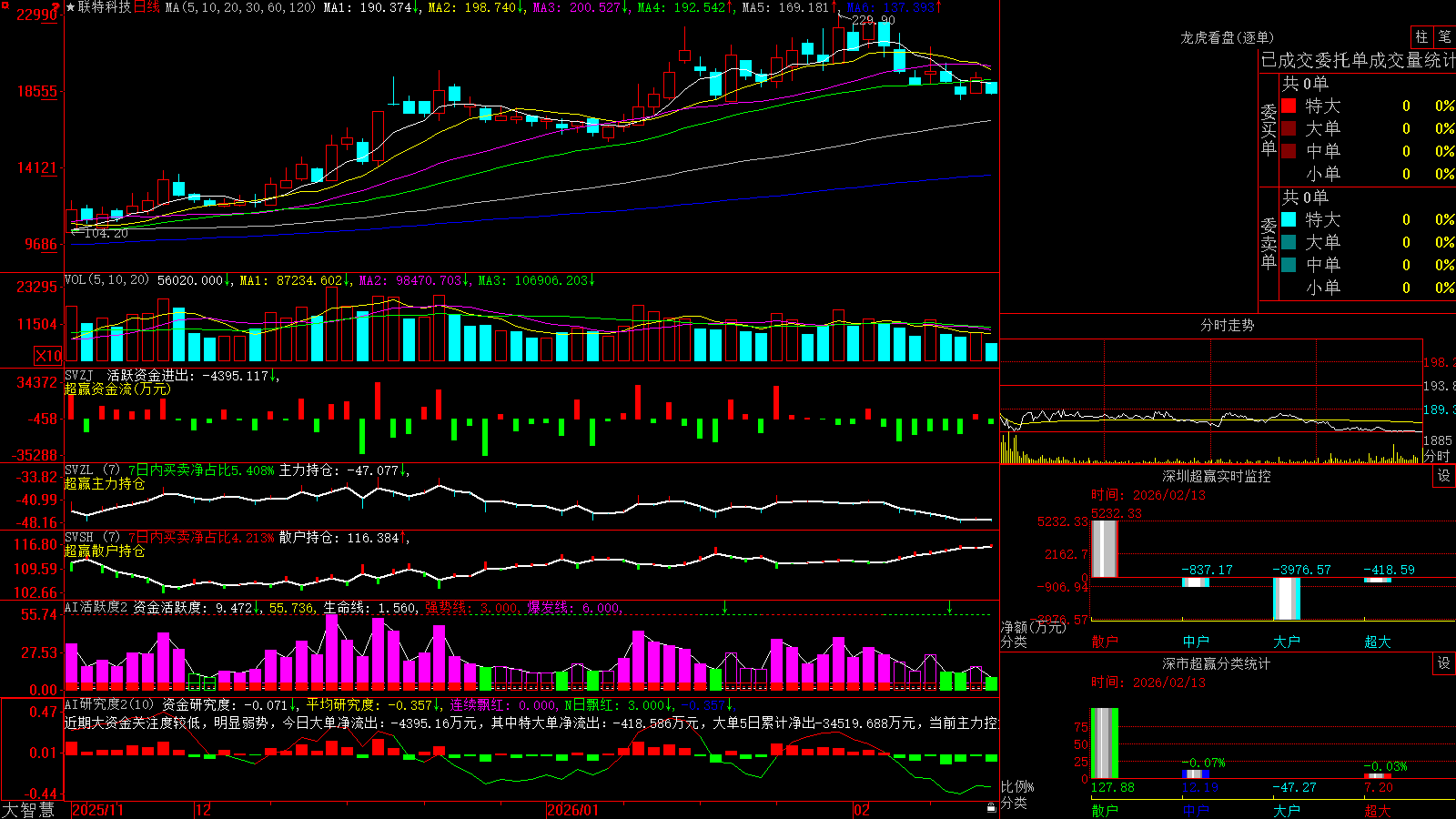
Task: Click the 活跃资金进出: -4395.117 text
Action: point(187,375)
